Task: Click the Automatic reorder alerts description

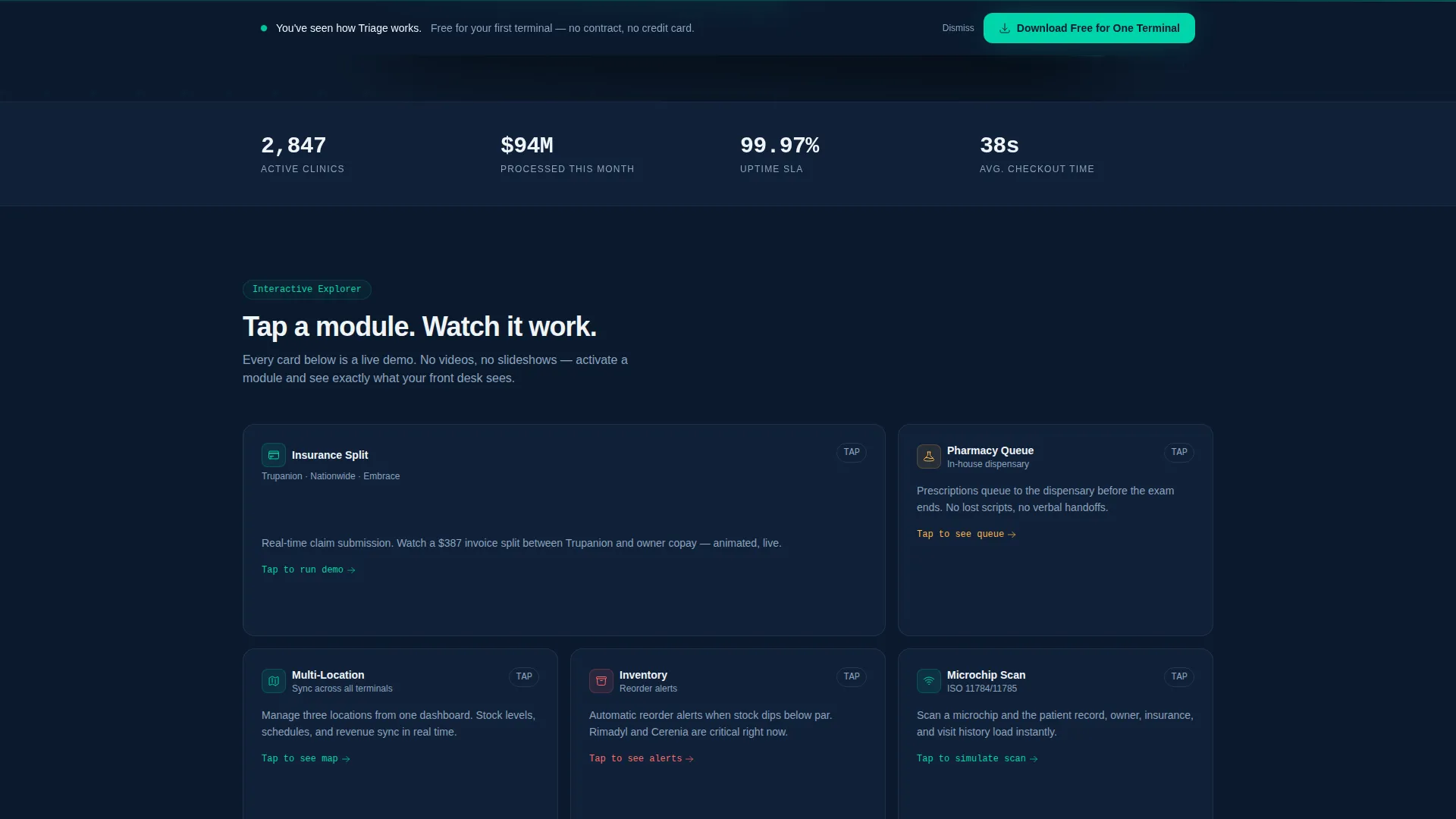Action: (711, 723)
